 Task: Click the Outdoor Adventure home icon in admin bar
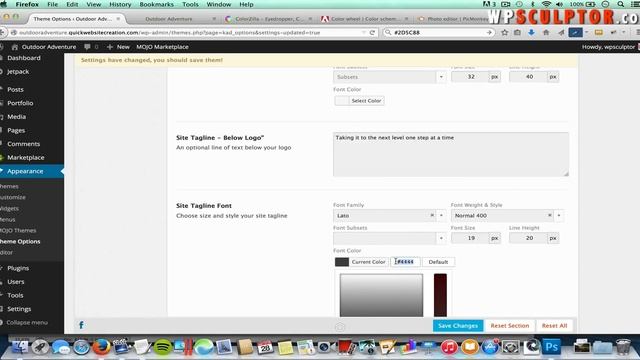(15, 47)
